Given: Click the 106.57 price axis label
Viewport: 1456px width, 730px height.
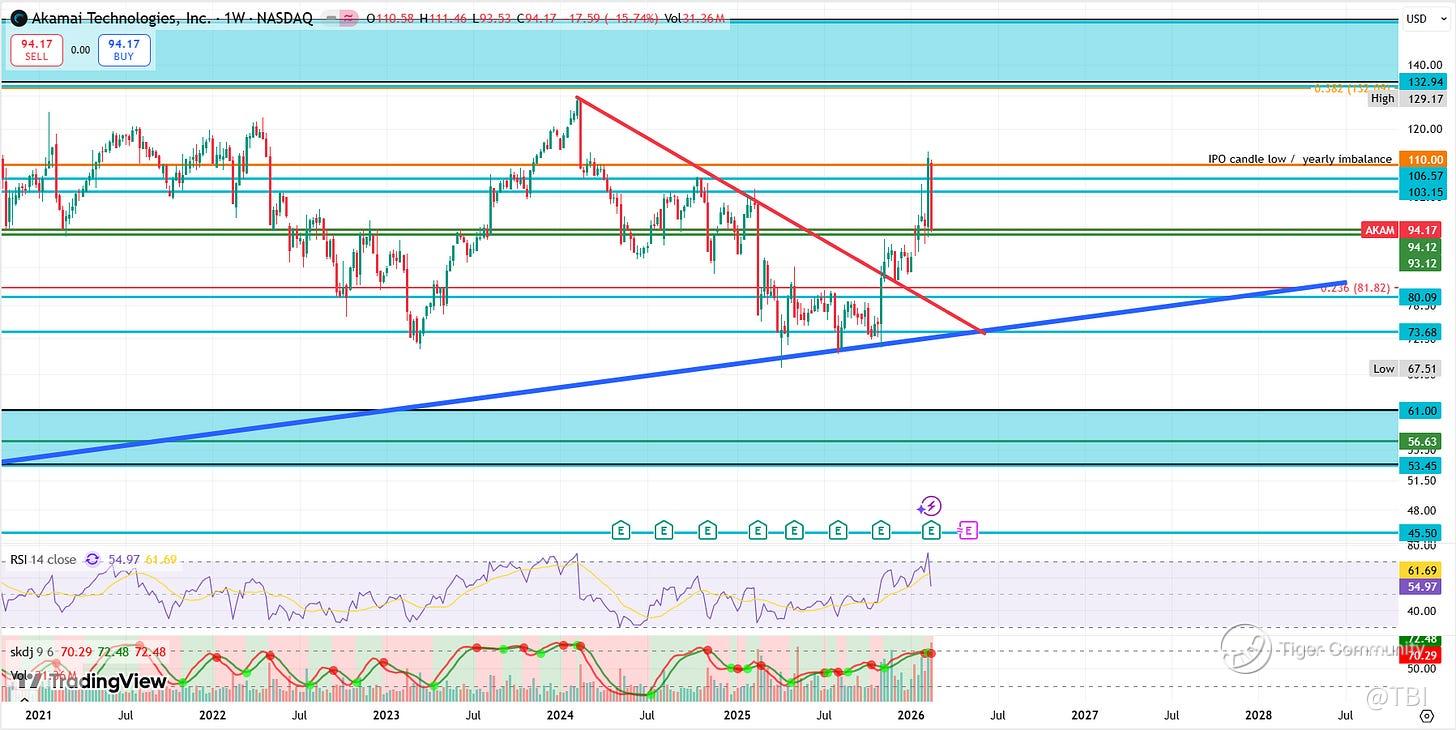Looking at the screenshot, I should pyautogui.click(x=1423, y=175).
